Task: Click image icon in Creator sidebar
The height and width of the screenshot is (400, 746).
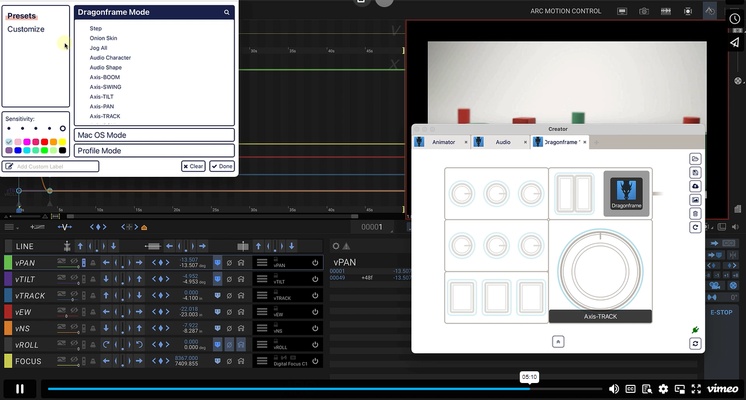Action: click(695, 200)
